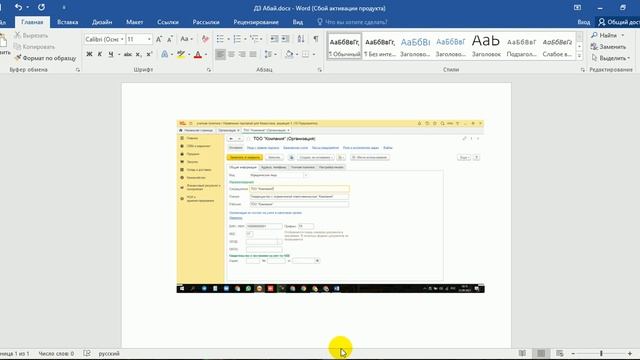Open ribbon display options in the title bar
640x360 pixels.
click(577, 8)
